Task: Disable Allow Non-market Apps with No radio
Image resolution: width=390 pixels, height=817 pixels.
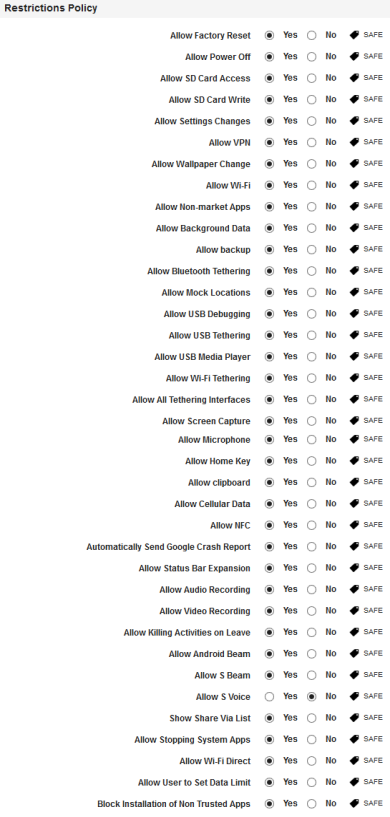Action: [x=311, y=207]
